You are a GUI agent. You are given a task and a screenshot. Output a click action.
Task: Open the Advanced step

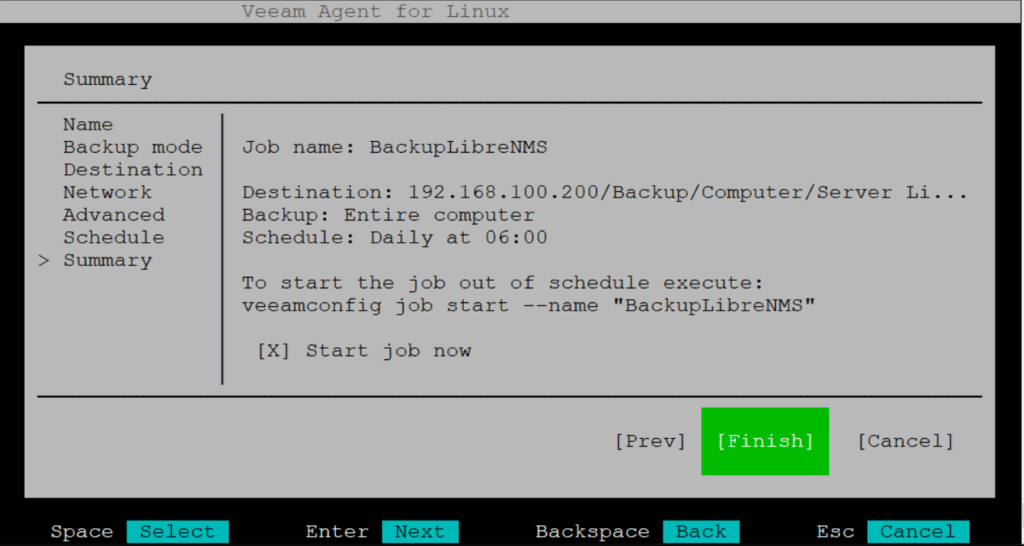pyautogui.click(x=114, y=215)
